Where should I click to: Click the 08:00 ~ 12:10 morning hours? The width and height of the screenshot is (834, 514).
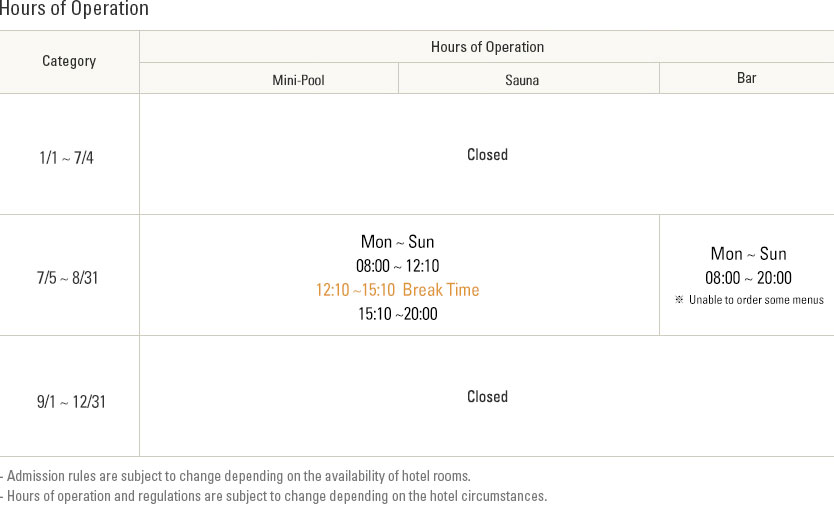[x=398, y=266]
